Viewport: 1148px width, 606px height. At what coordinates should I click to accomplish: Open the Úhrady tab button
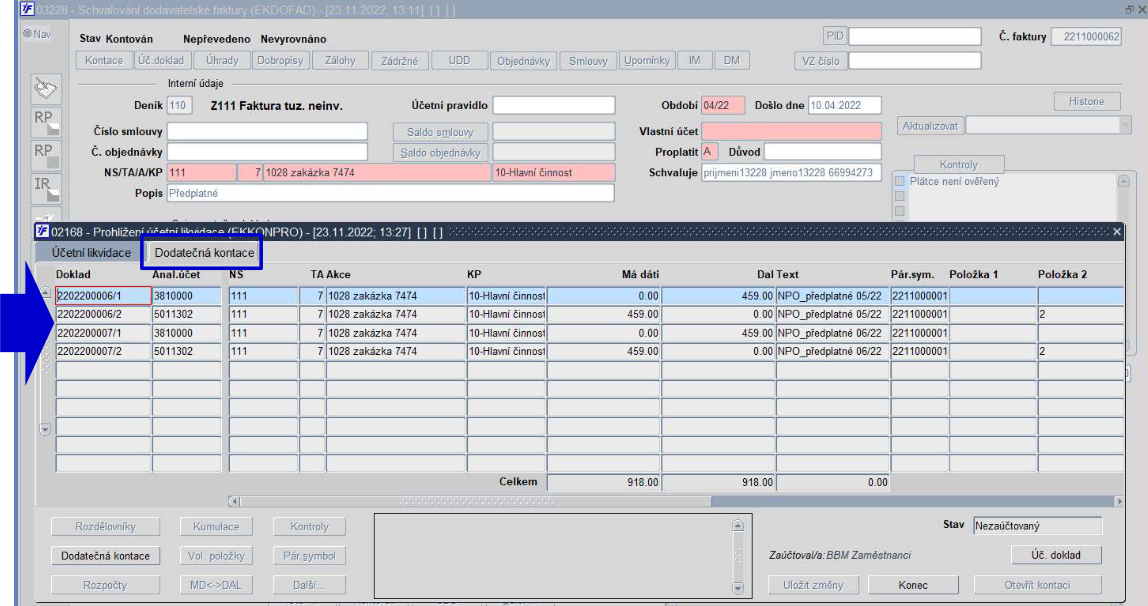222,61
